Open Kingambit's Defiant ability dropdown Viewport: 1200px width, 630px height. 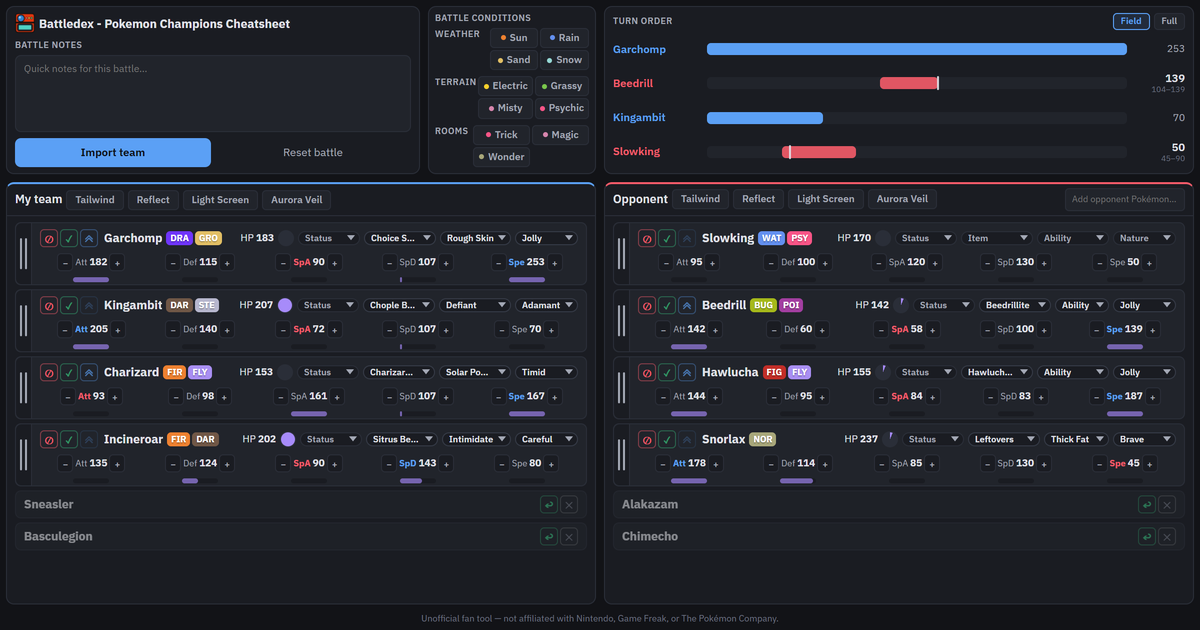pos(475,305)
